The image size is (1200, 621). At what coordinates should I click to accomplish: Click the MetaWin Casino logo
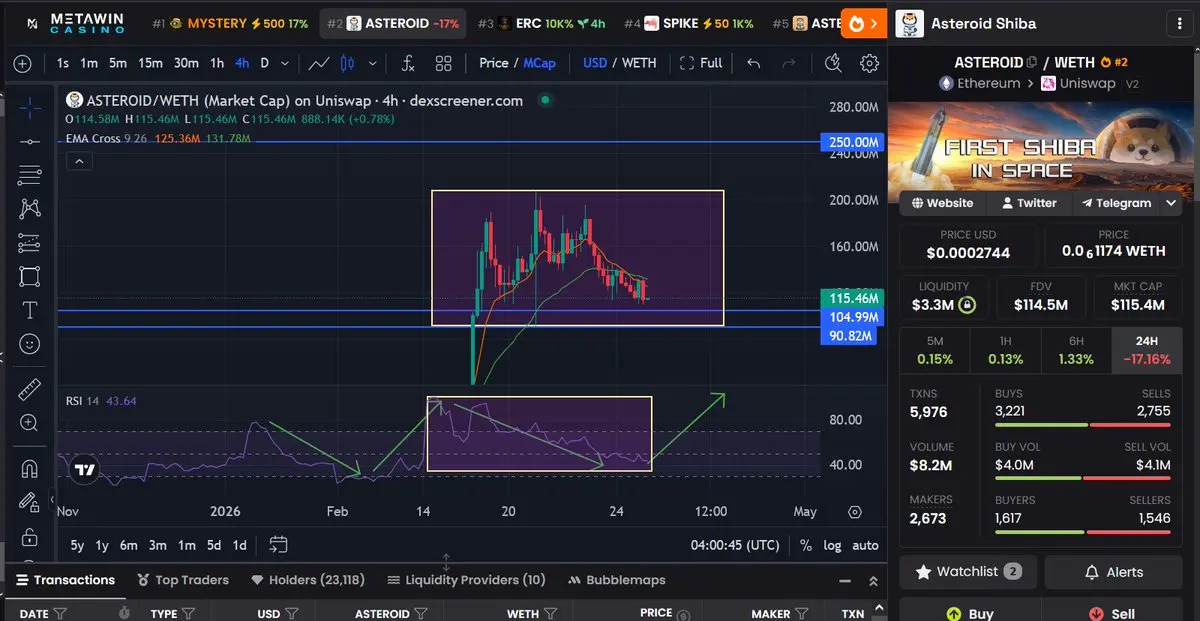74,22
